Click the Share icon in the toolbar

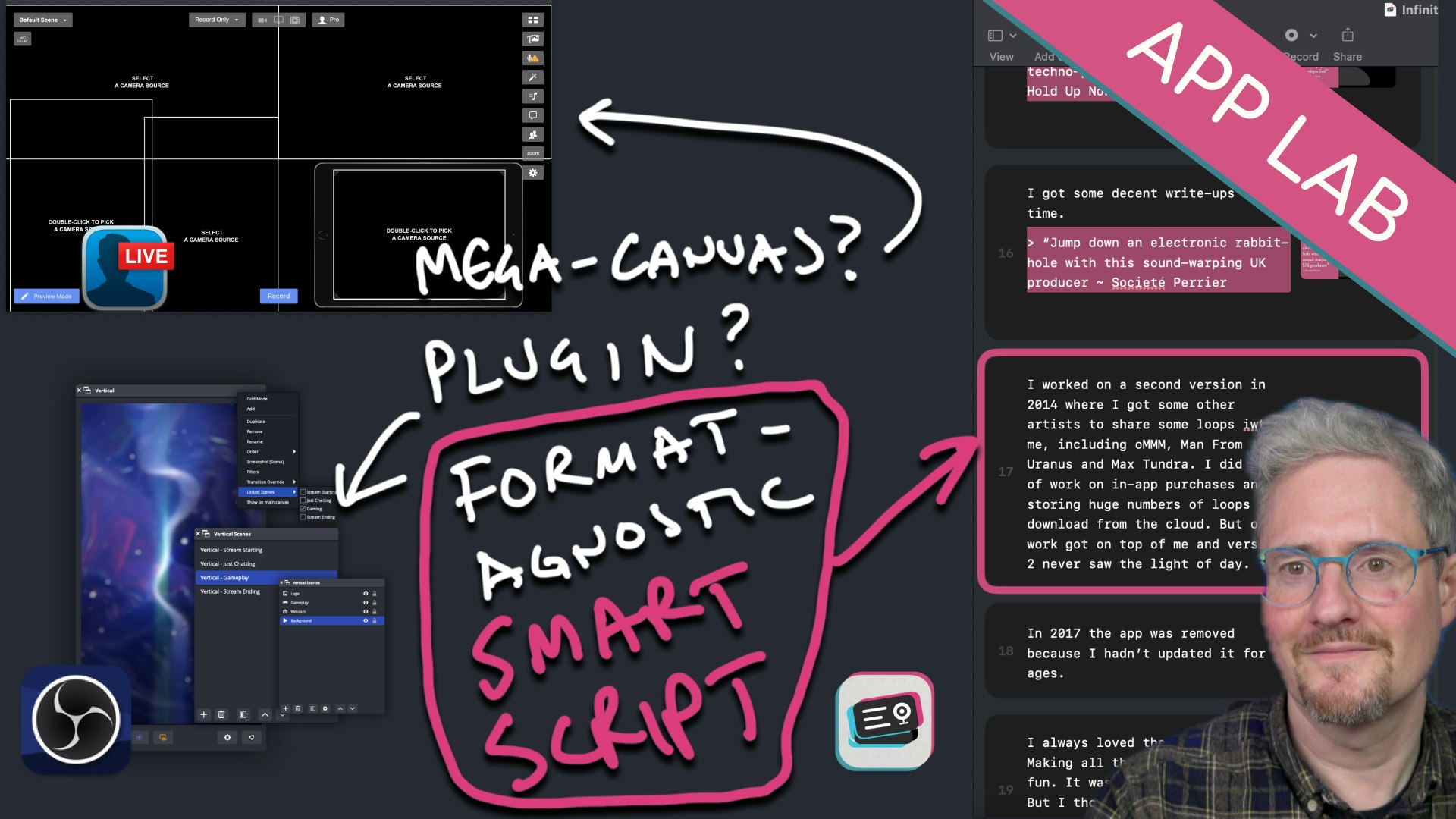(1347, 36)
